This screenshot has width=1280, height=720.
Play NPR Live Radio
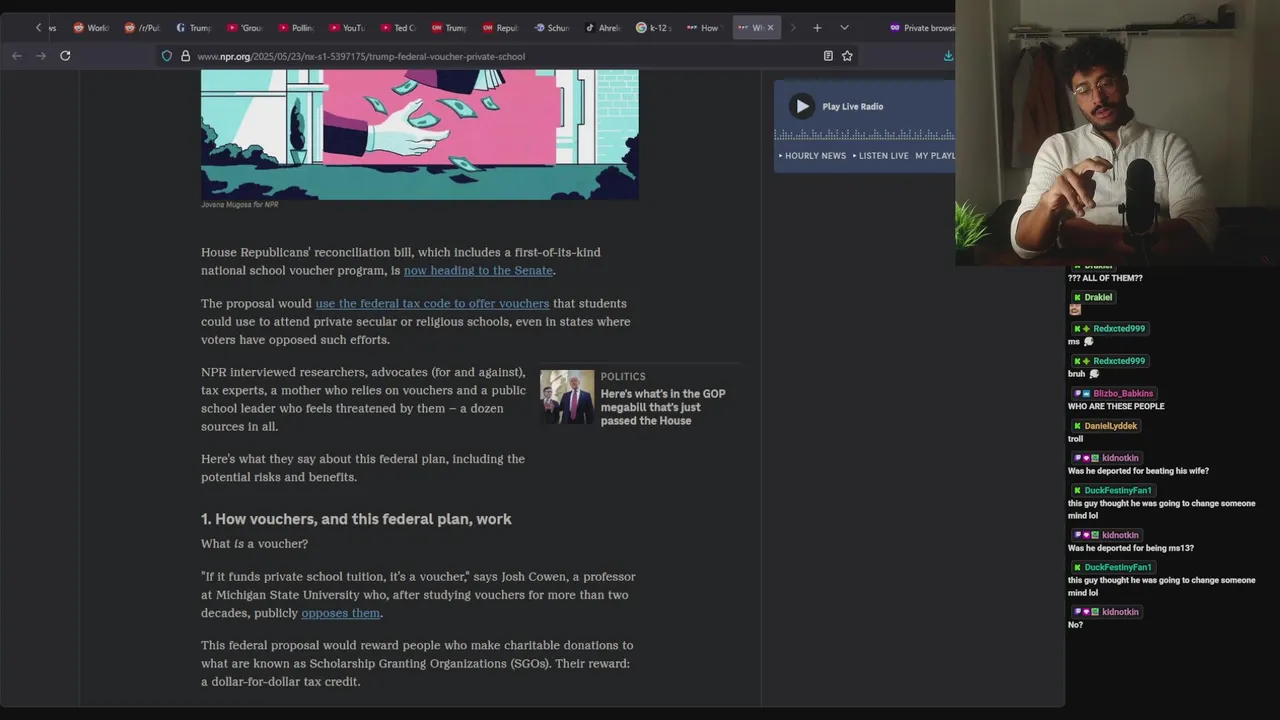802,106
